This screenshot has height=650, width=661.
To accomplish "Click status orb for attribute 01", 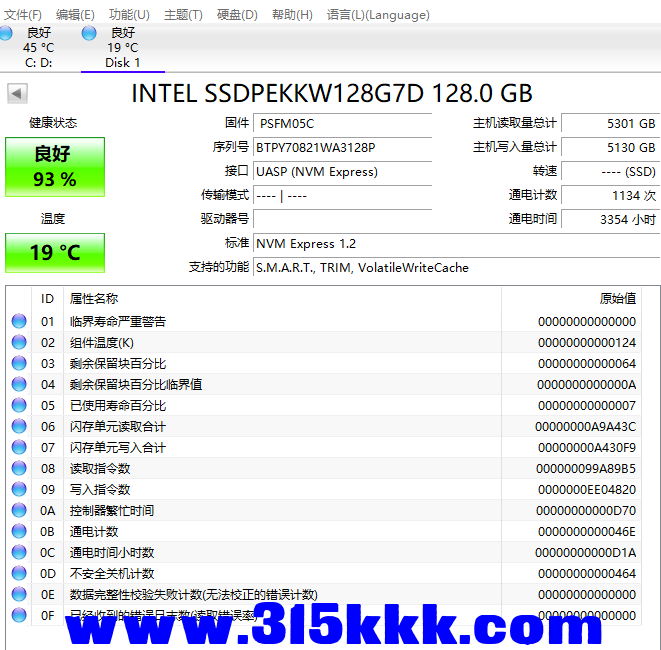I will [x=19, y=321].
